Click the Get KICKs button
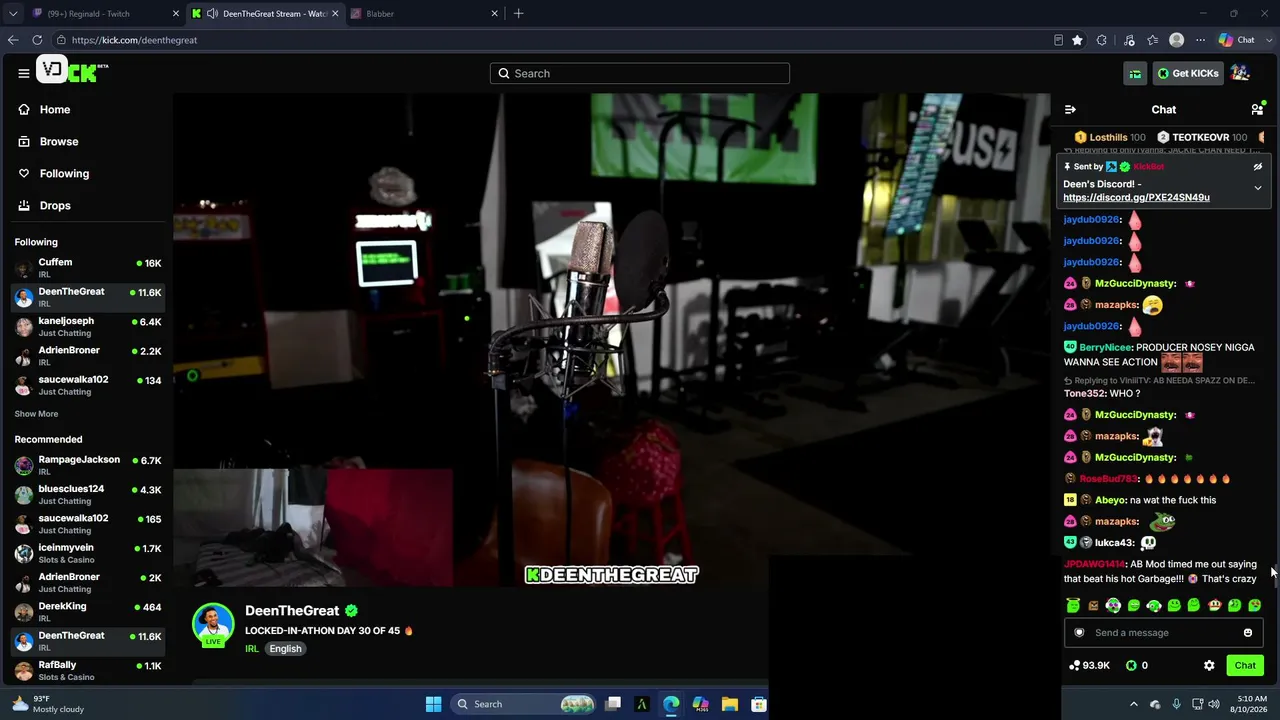The image size is (1280, 720). [1188, 73]
